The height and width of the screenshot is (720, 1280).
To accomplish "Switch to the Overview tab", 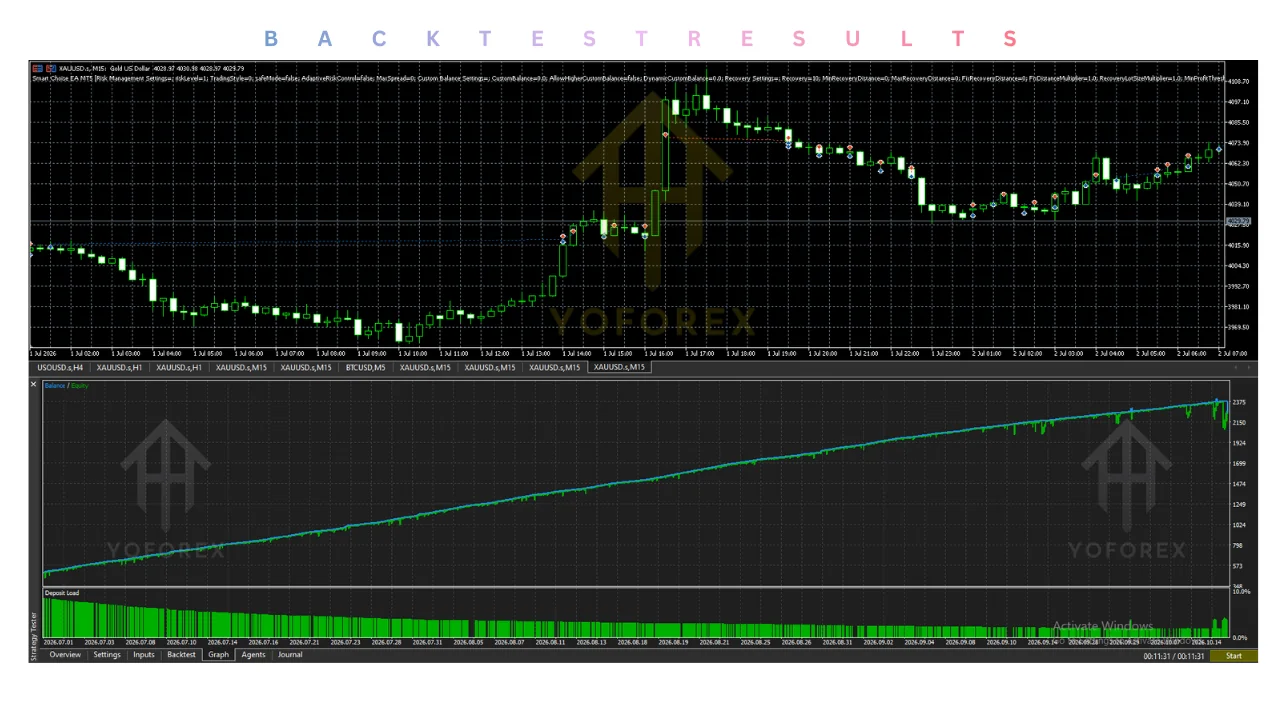I will (64, 655).
